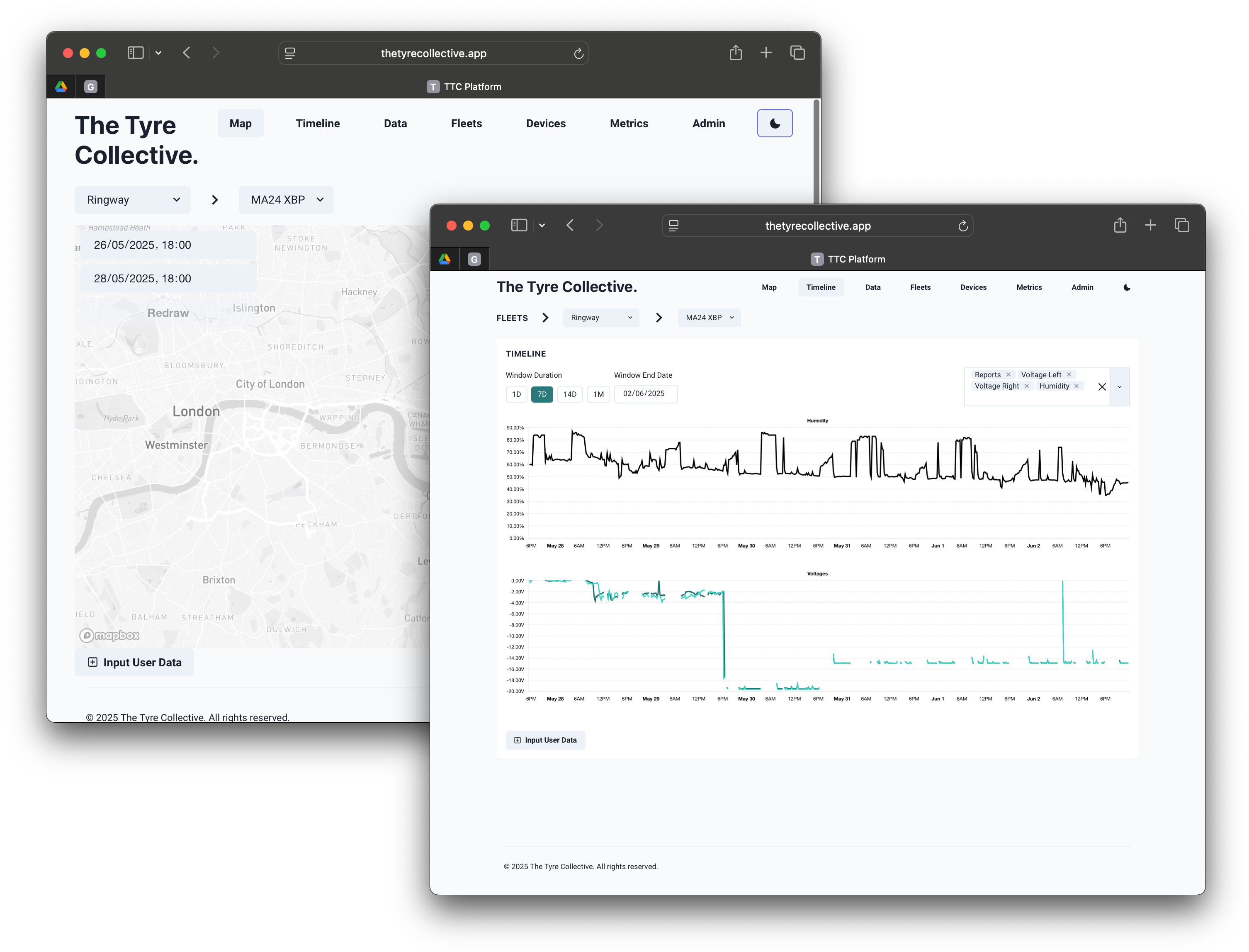The height and width of the screenshot is (952, 1249).
Task: Open G pinned tab in front window
Action: coord(474,259)
